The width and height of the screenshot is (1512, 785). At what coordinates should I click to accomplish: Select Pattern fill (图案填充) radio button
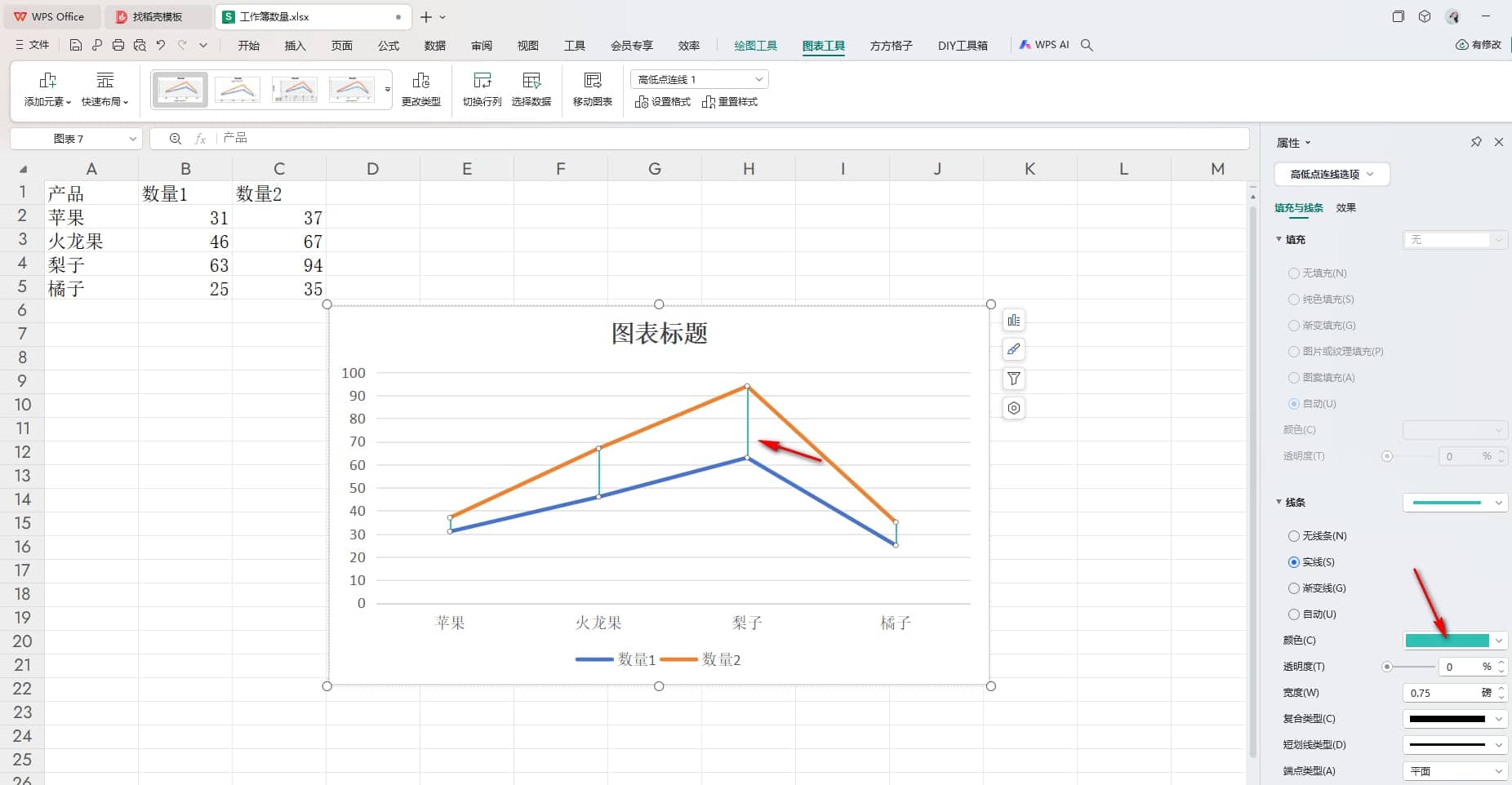click(1293, 378)
